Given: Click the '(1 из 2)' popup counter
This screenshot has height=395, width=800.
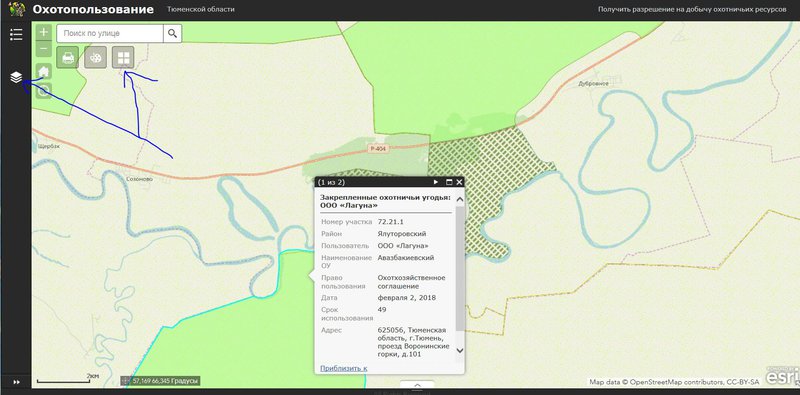Looking at the screenshot, I should pos(332,182).
